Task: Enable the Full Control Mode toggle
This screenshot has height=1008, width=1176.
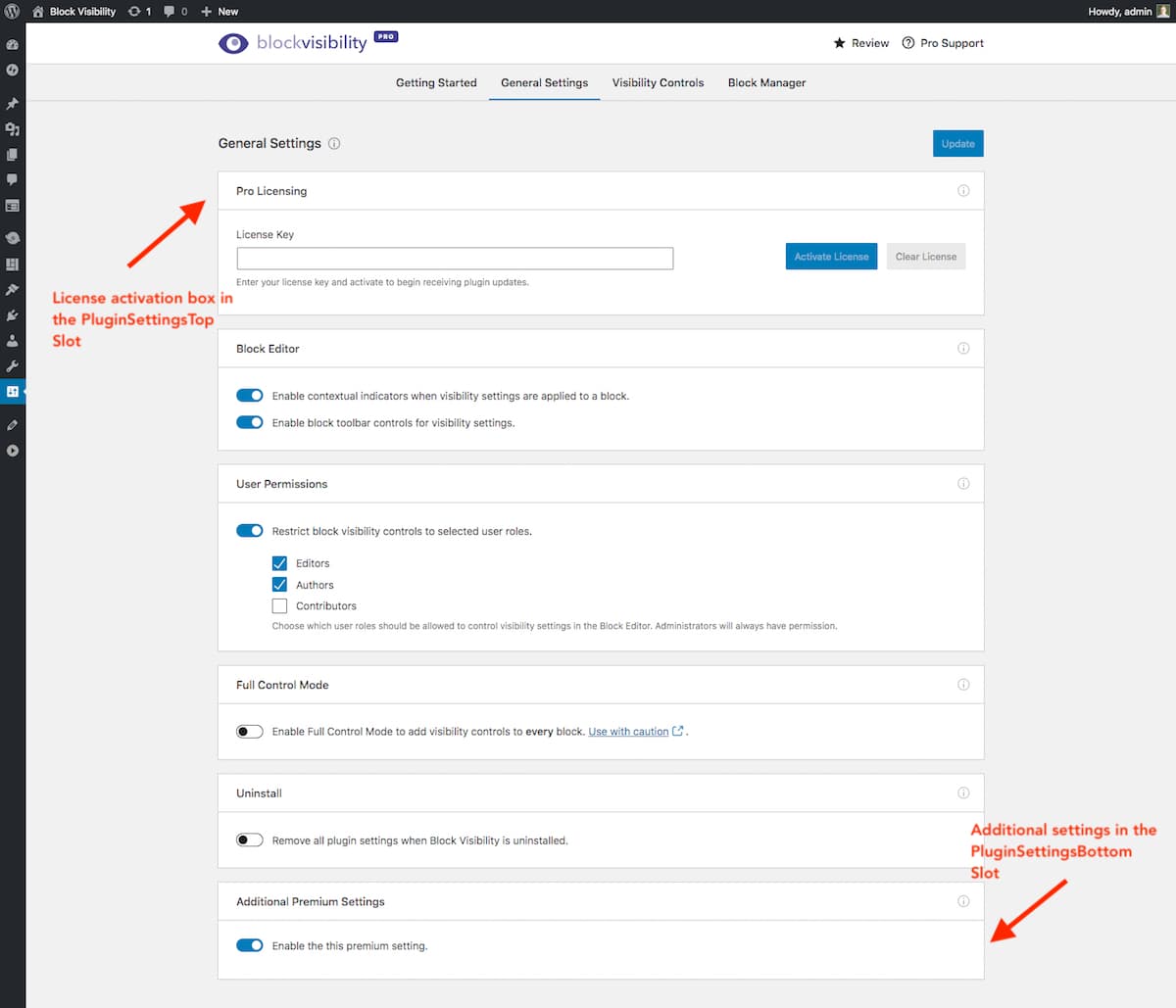Action: tap(250, 732)
